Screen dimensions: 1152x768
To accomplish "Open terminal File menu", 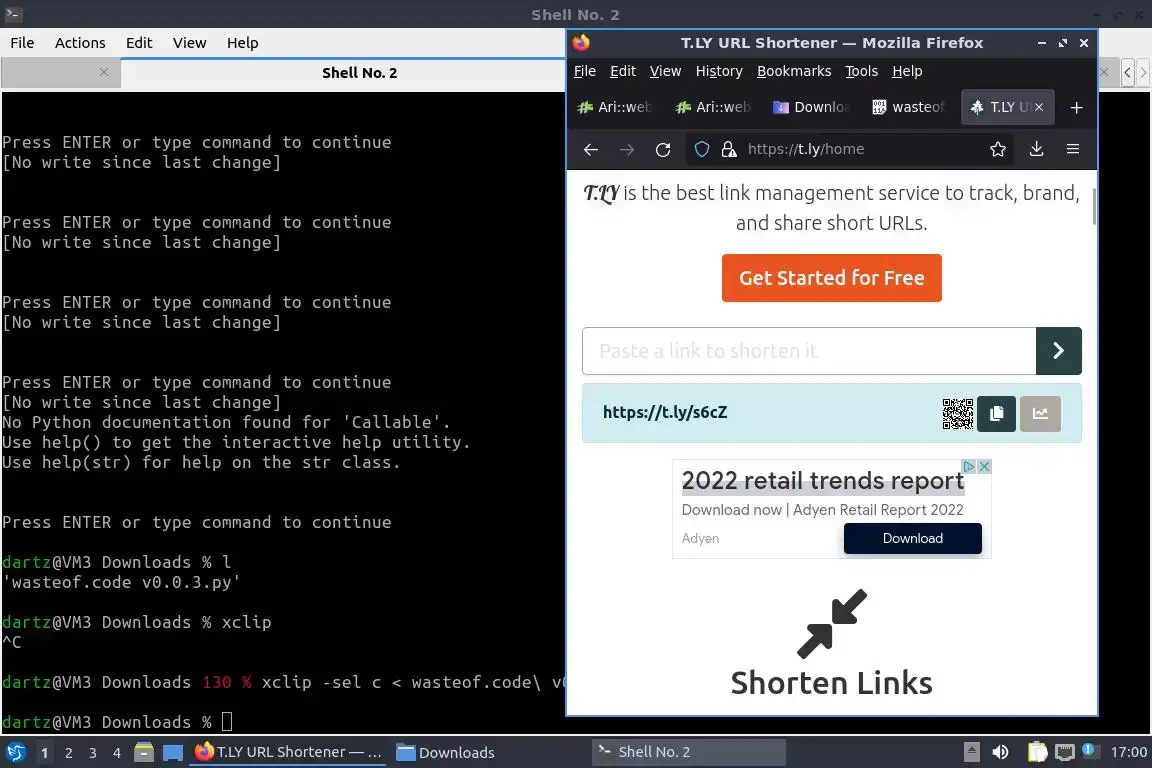I will pyautogui.click(x=22, y=43).
